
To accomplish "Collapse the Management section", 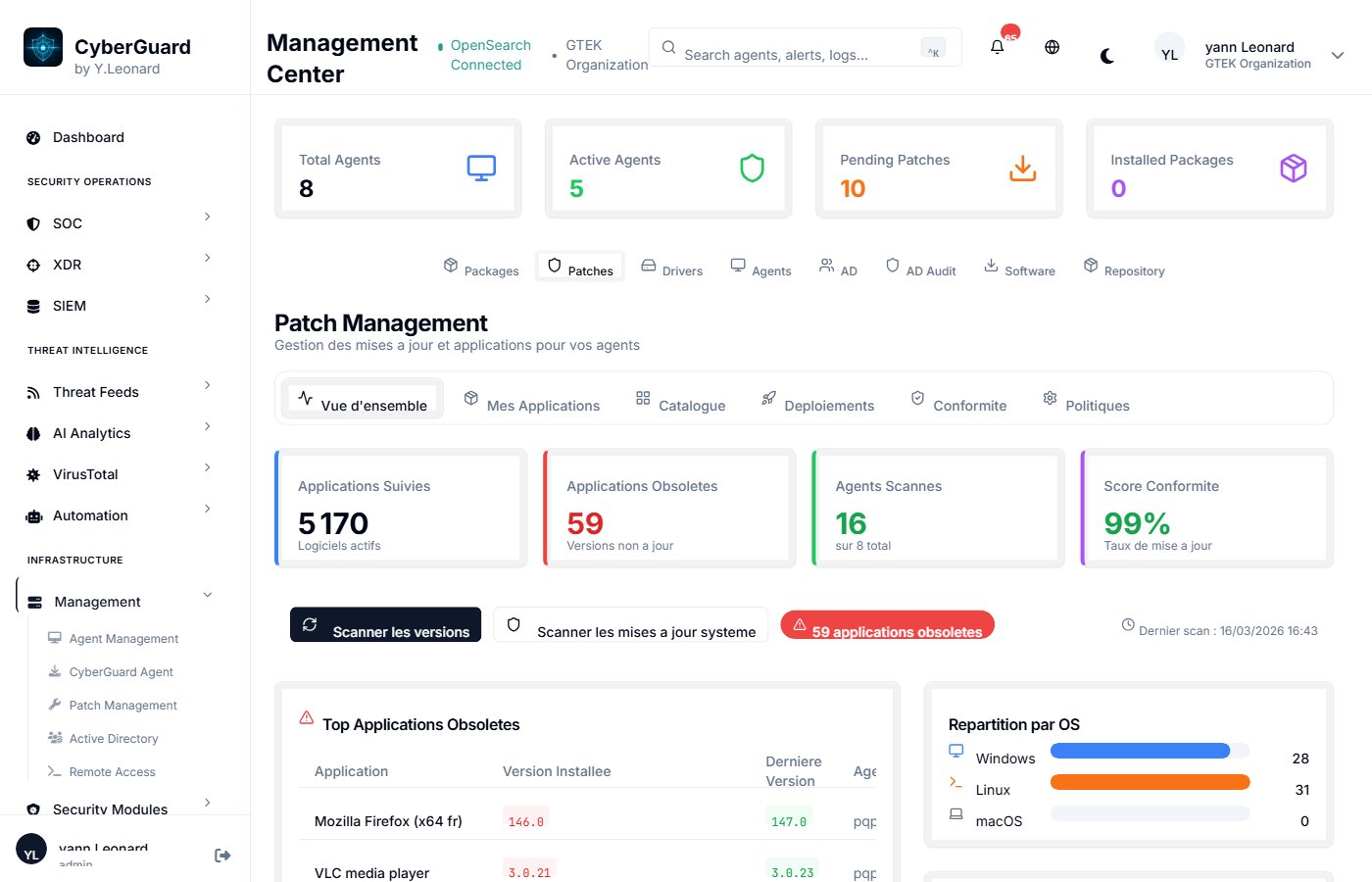I will pos(207,595).
